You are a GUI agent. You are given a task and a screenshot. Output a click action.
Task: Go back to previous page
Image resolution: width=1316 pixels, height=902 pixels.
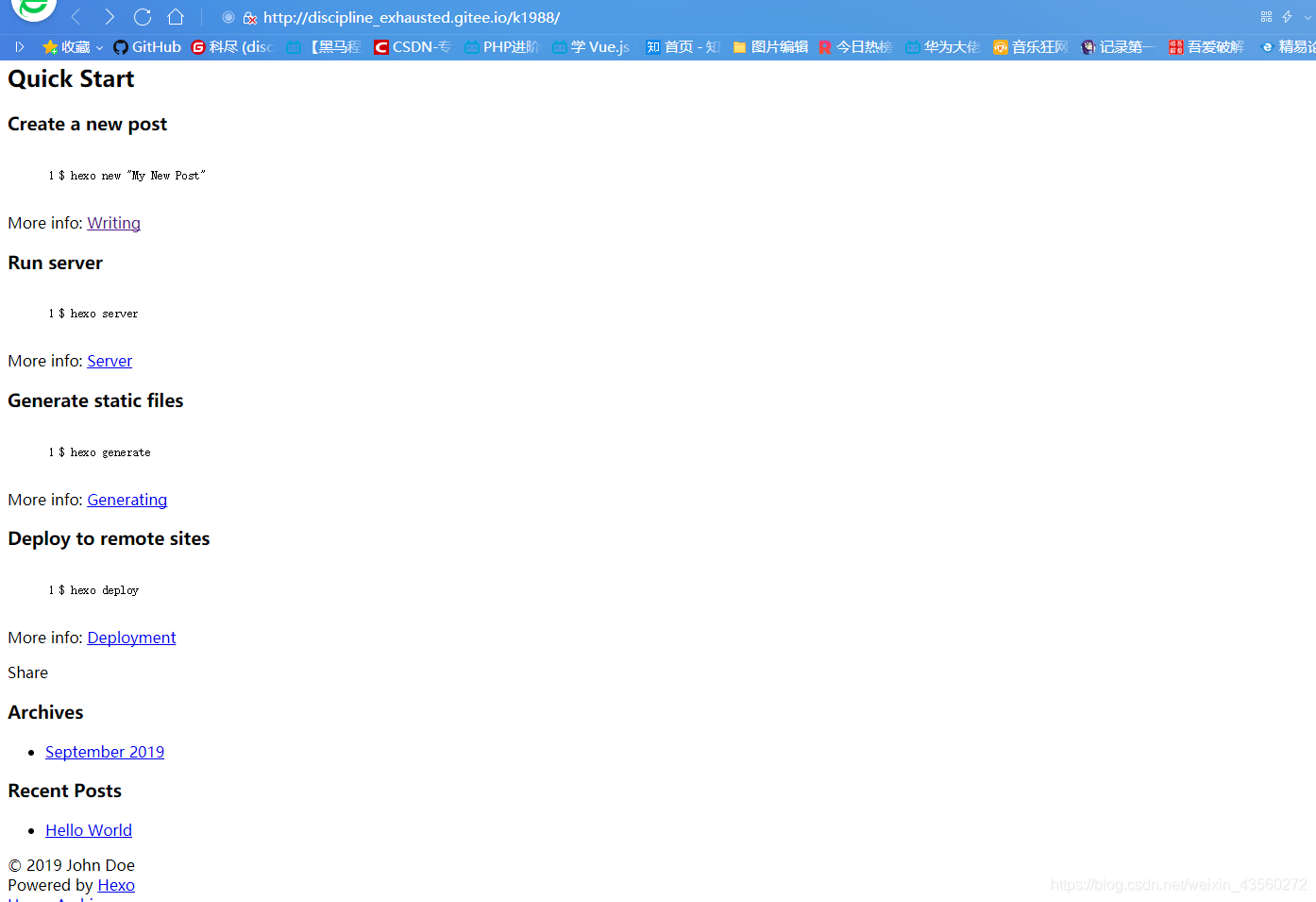coord(76,17)
